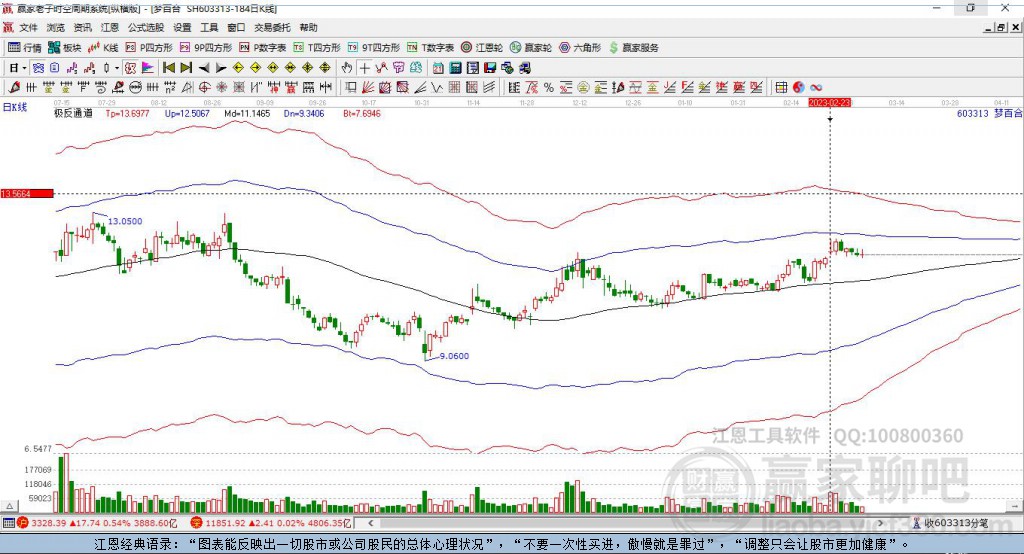
Task: Open the 帮助 menu
Action: tap(308, 27)
